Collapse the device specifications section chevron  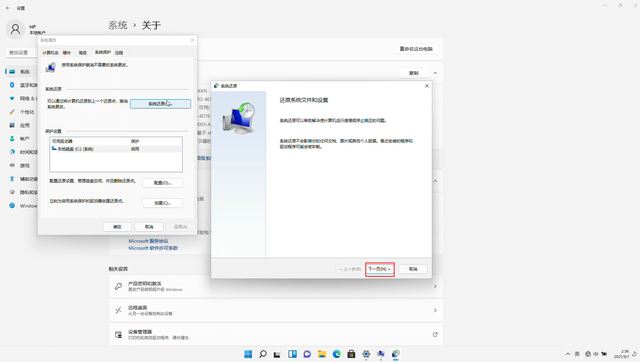435,73
